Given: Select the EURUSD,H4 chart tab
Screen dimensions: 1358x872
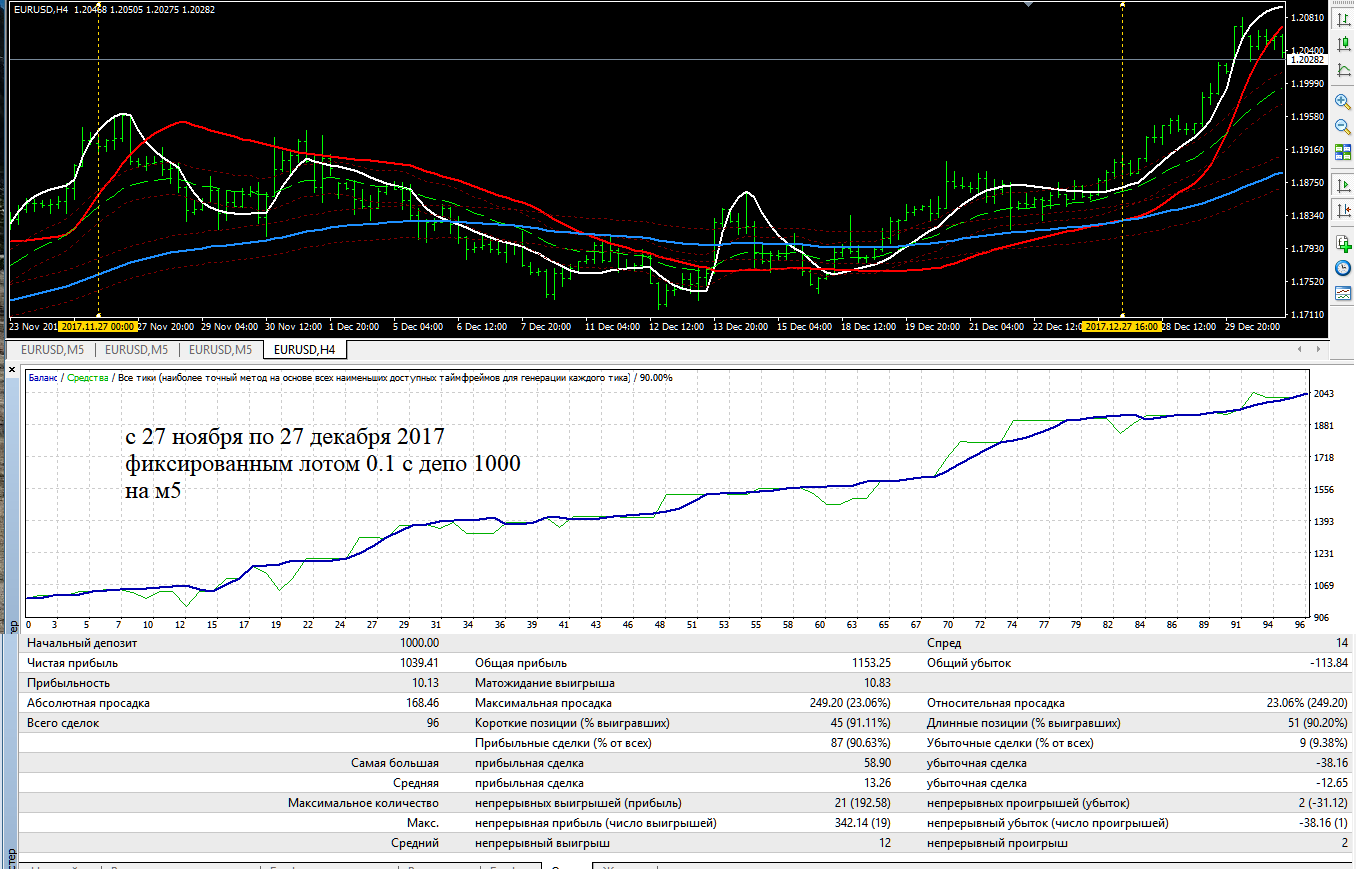Looking at the screenshot, I should (x=304, y=349).
